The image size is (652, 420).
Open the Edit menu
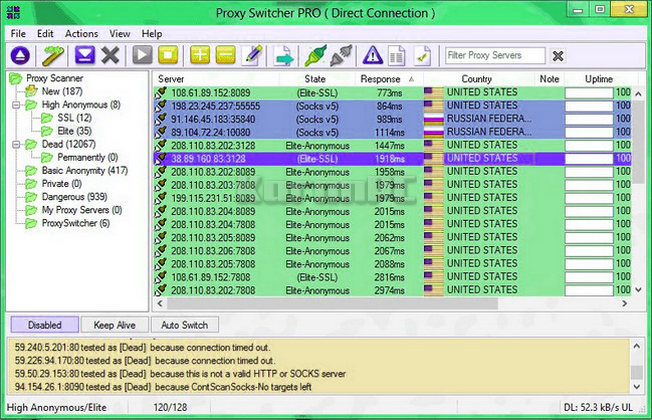pos(45,34)
